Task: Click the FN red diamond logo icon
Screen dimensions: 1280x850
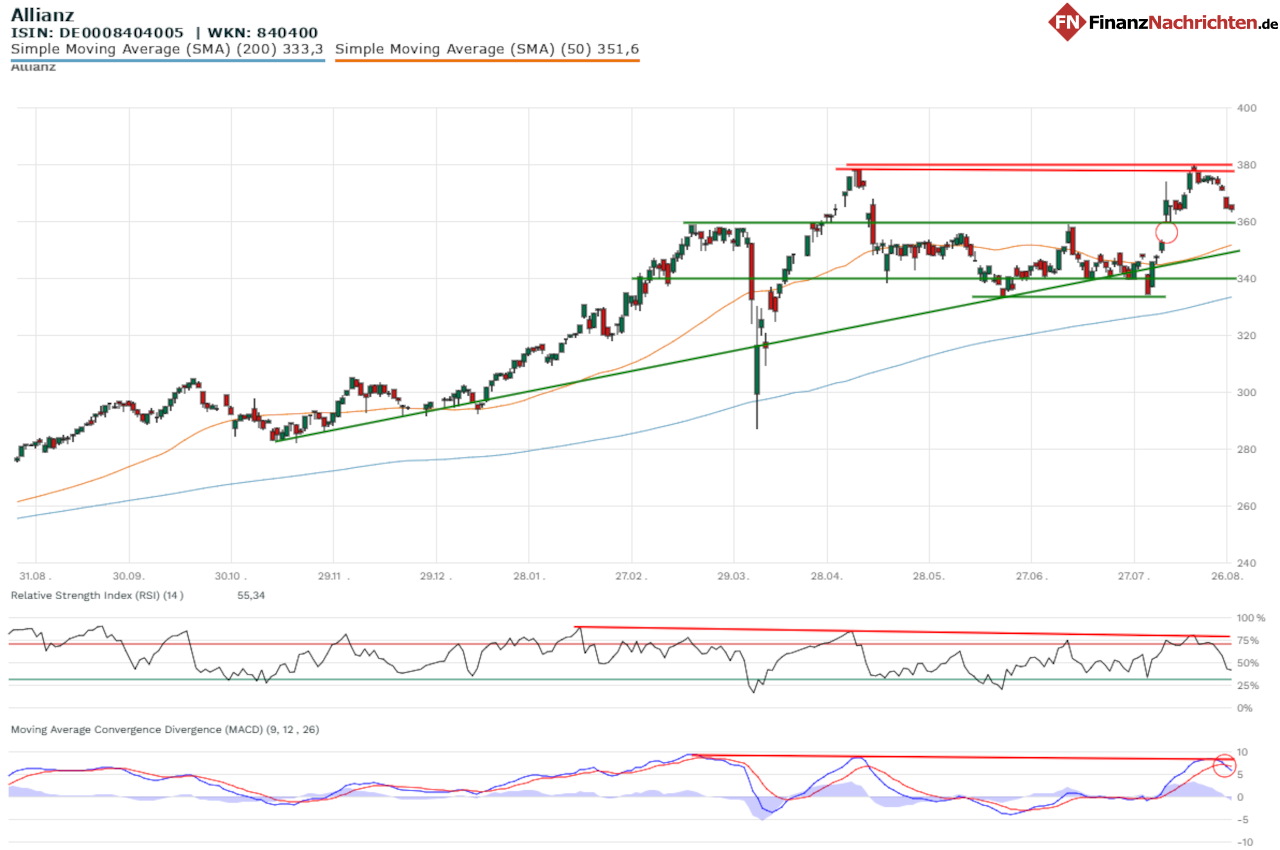Action: coord(1067,22)
